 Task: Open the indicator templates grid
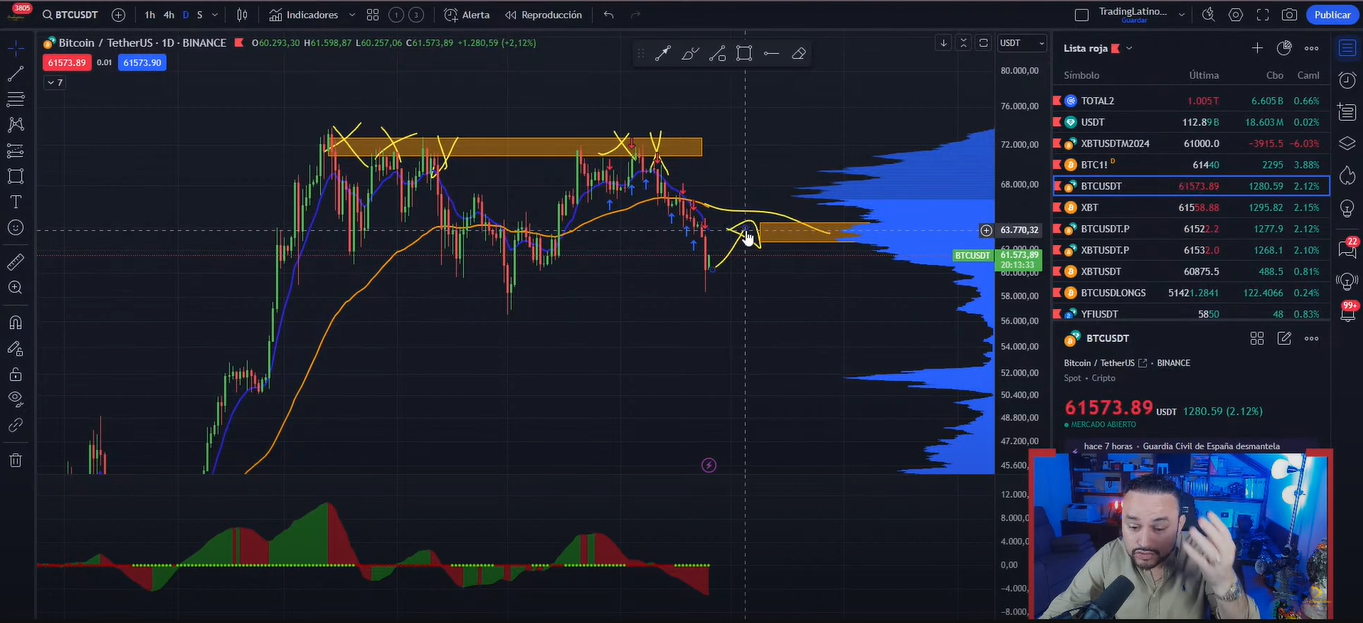pyautogui.click(x=373, y=15)
